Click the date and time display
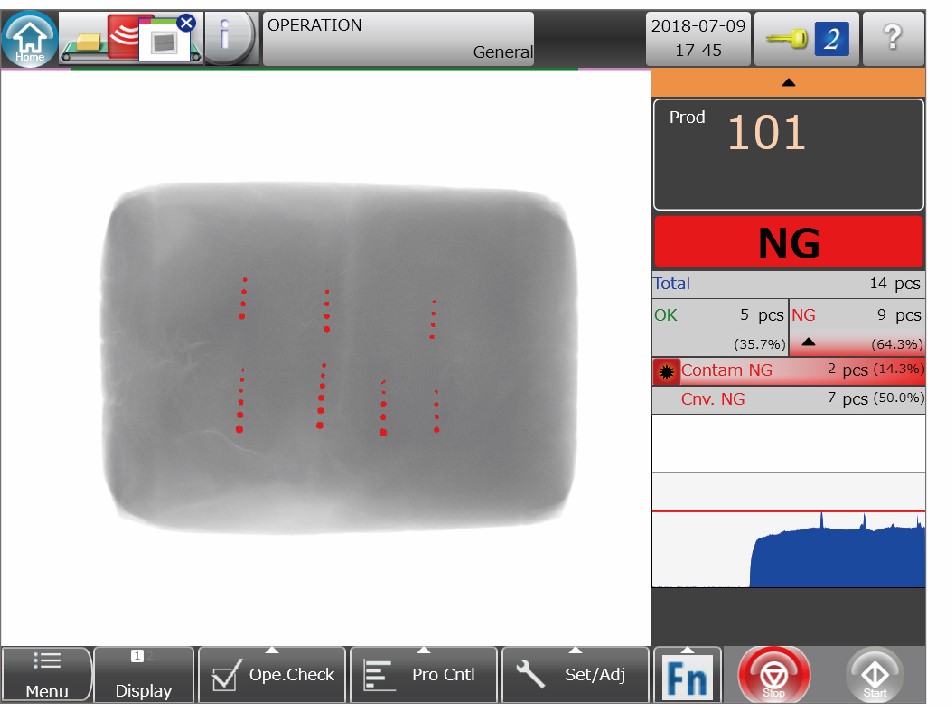Screen dimensions: 952x707 click(698, 40)
